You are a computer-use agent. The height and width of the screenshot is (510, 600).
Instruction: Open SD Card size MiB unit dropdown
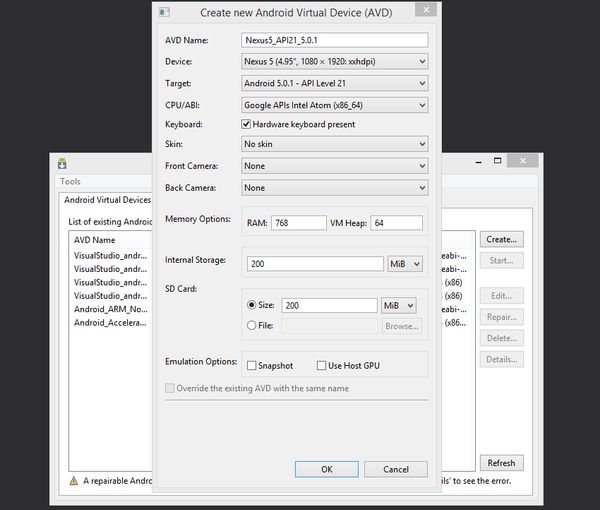pyautogui.click(x=398, y=306)
